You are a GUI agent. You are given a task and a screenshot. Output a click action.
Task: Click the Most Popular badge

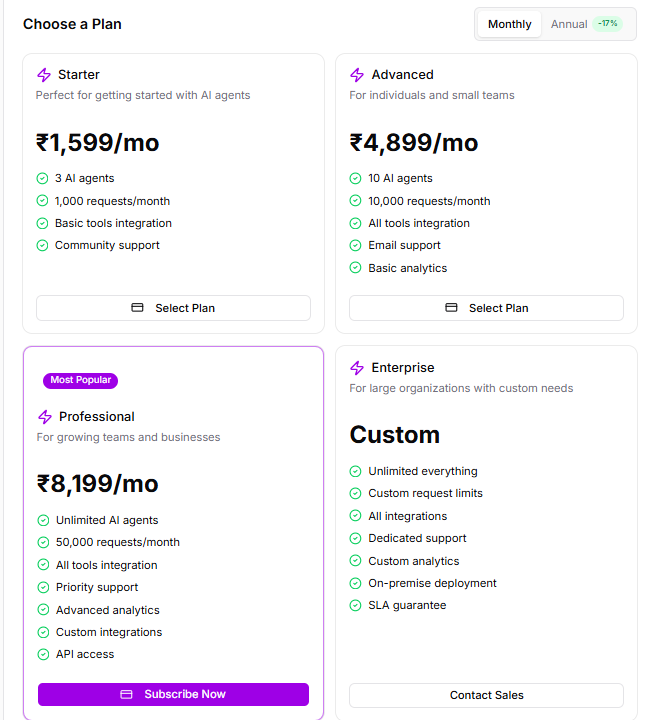(x=81, y=380)
